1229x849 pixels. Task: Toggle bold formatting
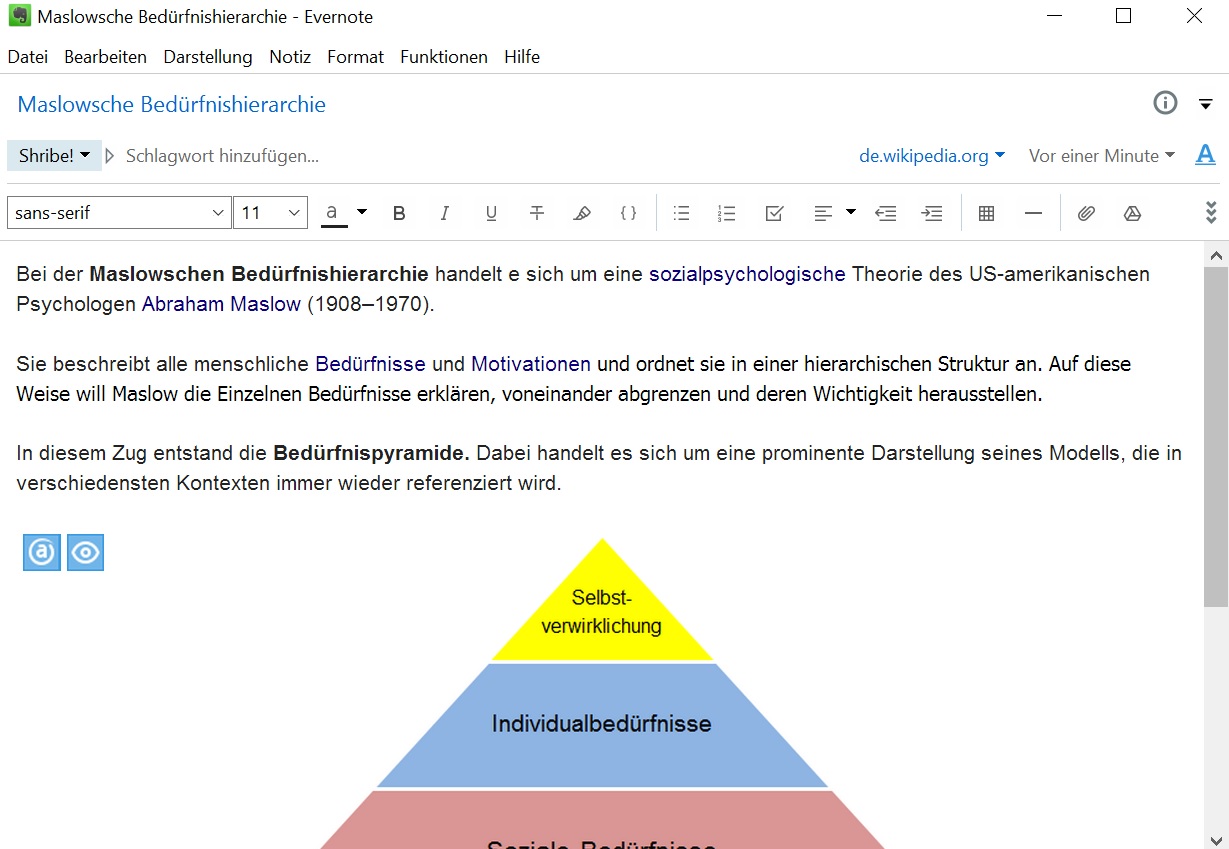click(x=399, y=213)
